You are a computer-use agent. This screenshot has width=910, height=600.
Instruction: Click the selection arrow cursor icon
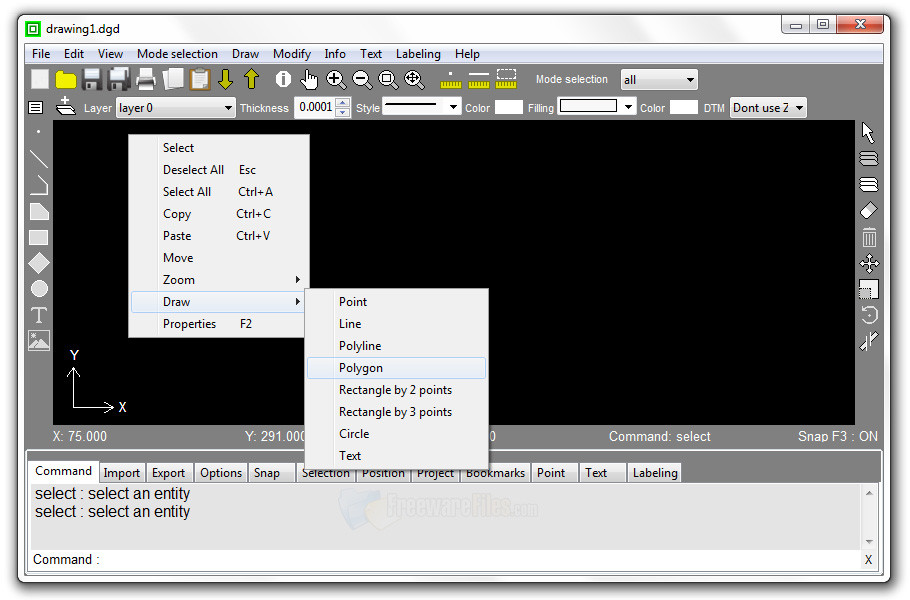[868, 133]
